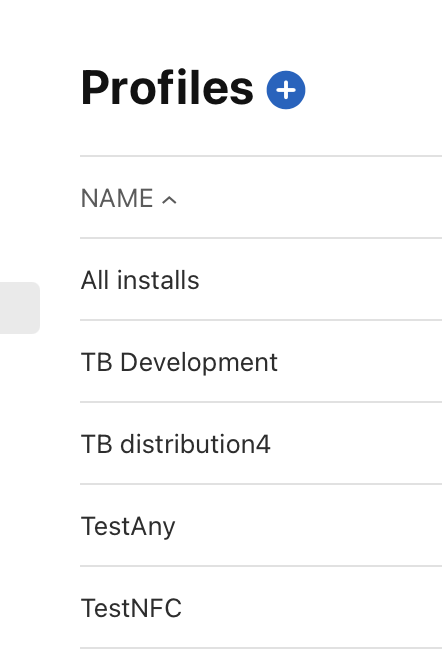Open the TestAny profile
The image size is (442, 668).
click(128, 527)
